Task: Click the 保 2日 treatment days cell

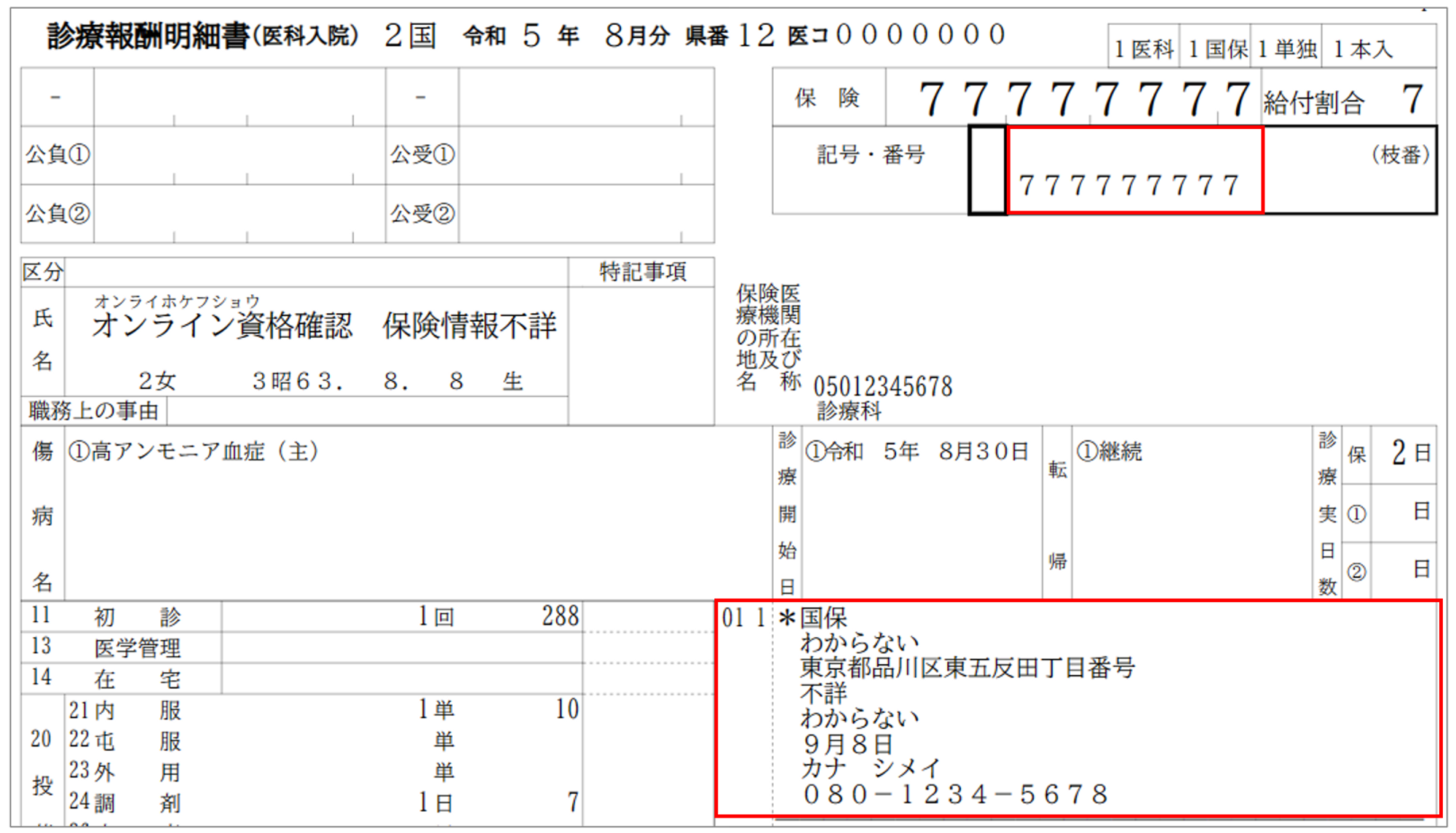Action: [1403, 454]
